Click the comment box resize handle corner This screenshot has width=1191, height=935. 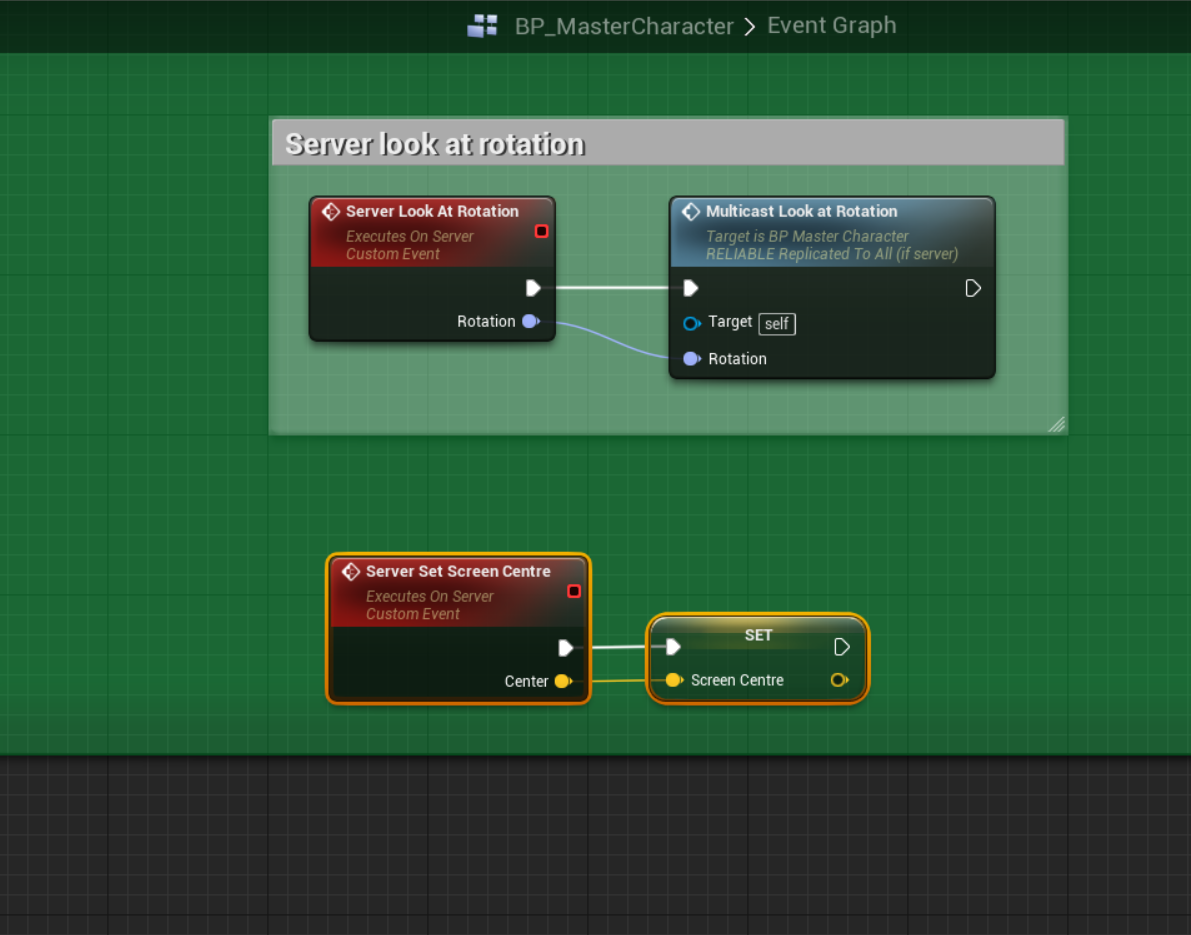click(x=1056, y=424)
